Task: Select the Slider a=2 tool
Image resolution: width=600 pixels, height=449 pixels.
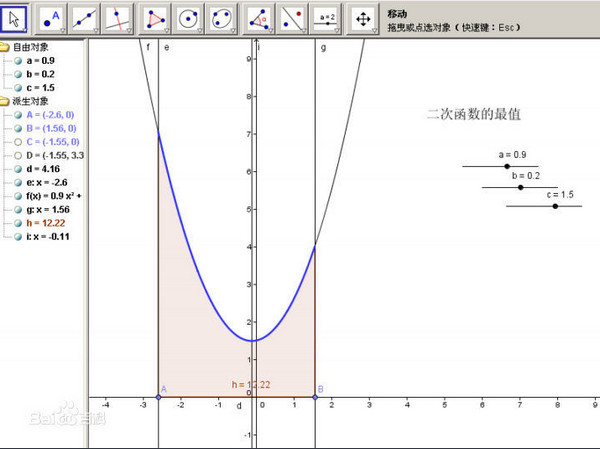Action: (325, 18)
